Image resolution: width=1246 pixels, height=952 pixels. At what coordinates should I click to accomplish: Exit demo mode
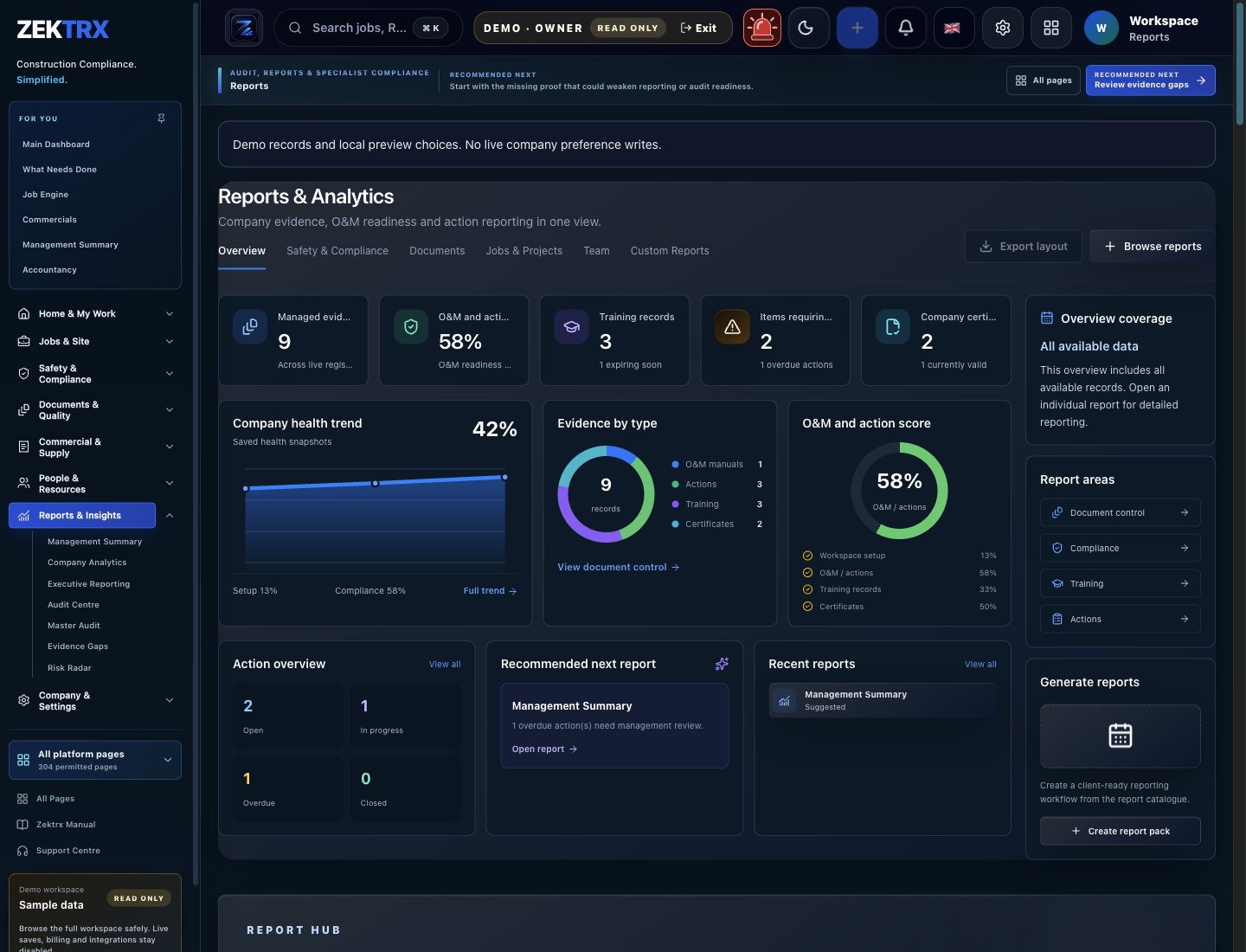[699, 28]
